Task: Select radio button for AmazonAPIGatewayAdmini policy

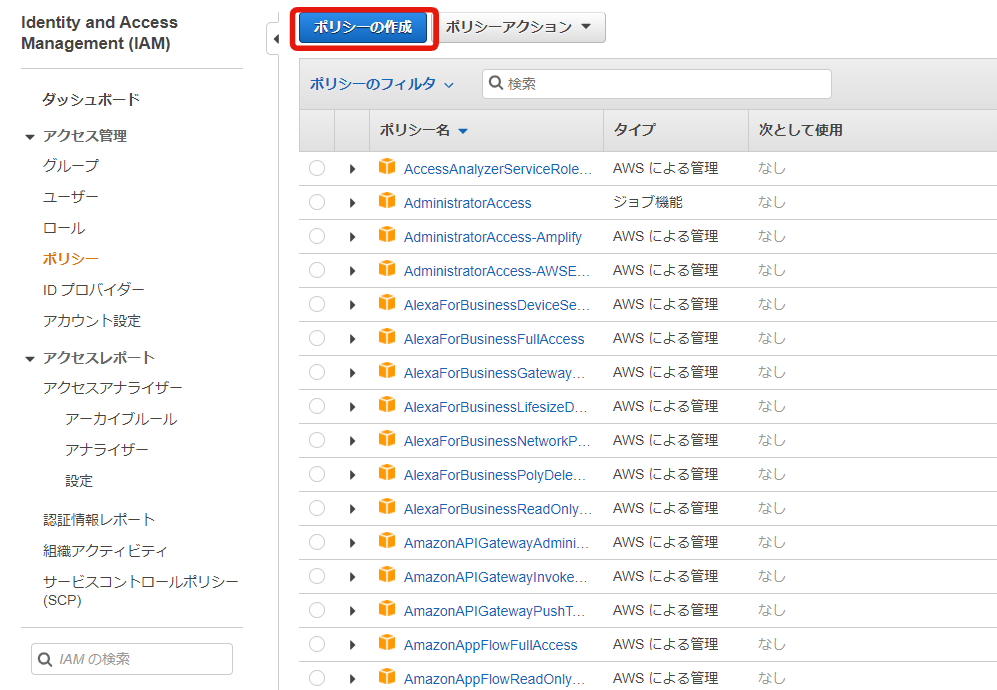Action: 317,542
